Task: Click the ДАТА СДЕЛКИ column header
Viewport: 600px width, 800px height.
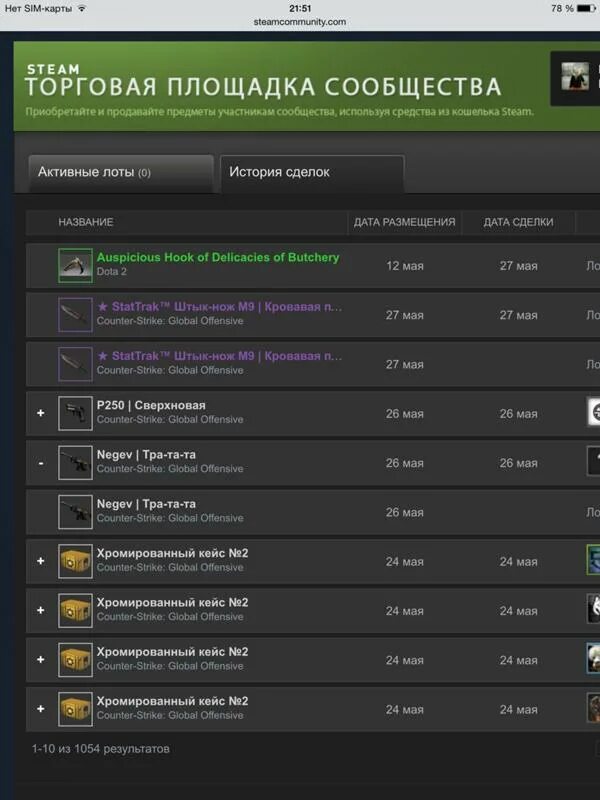Action: point(518,222)
